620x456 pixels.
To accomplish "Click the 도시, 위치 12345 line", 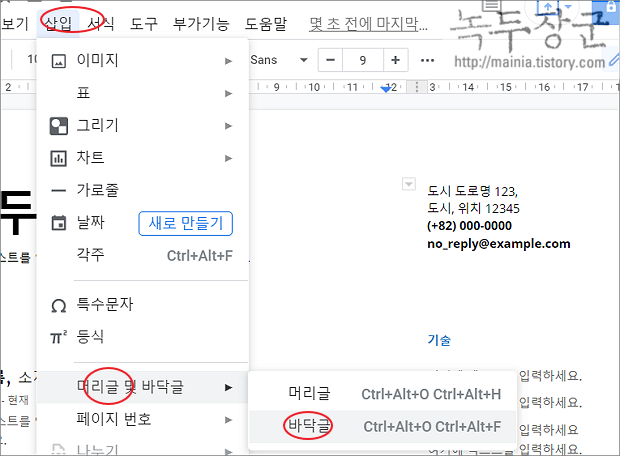I will (473, 208).
